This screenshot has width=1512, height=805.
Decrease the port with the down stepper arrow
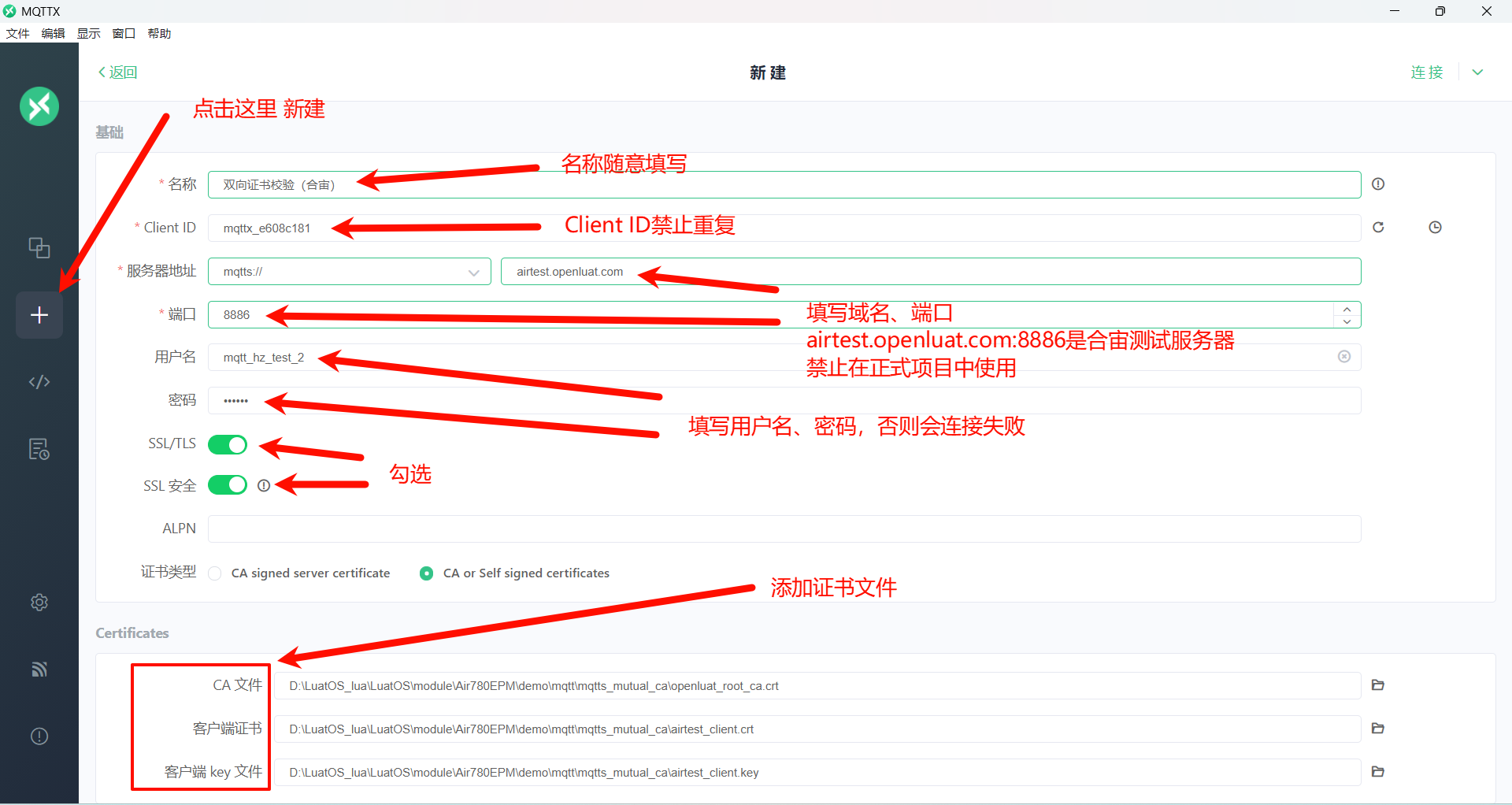(1347, 321)
